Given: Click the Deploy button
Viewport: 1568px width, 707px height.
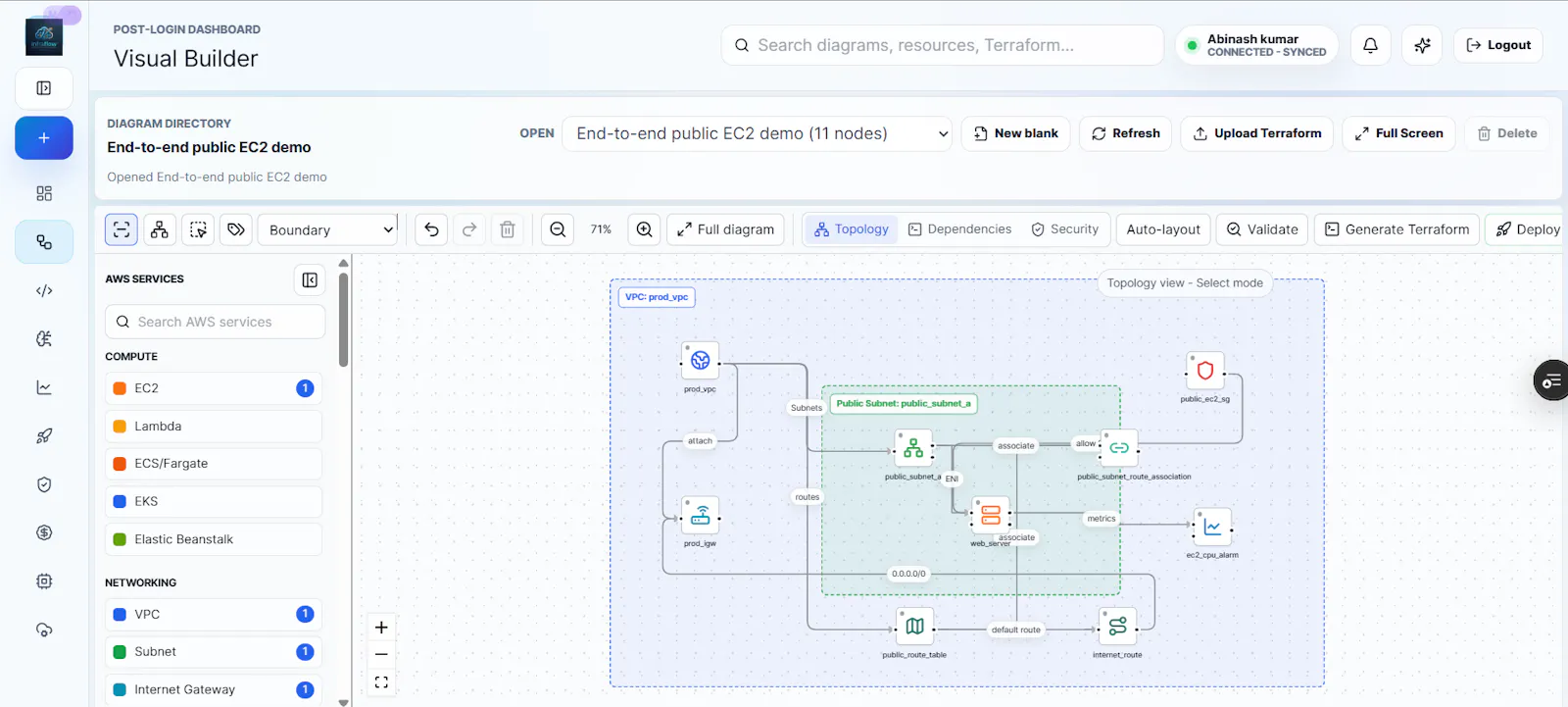Looking at the screenshot, I should coord(1527,229).
